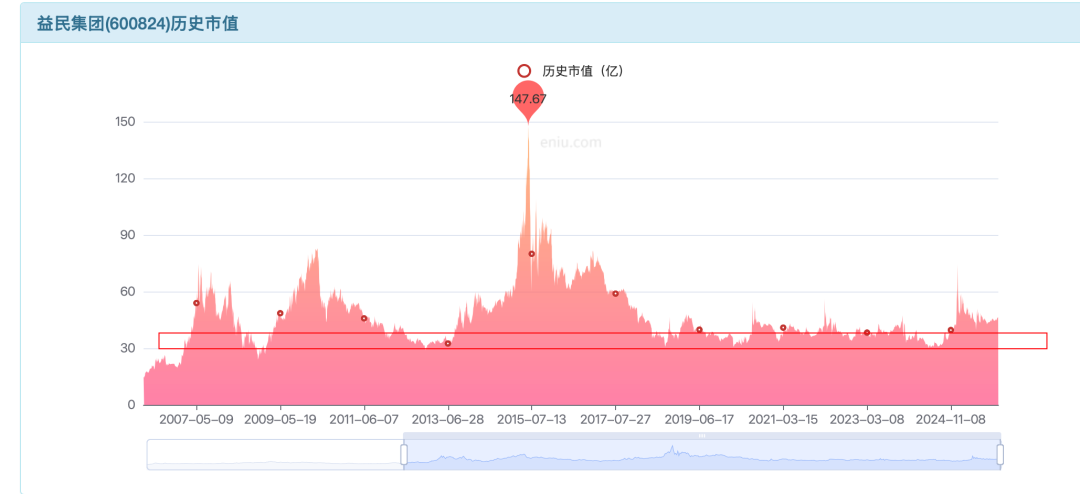Select the 2011-06-07 data point marker
This screenshot has height=494, width=1080.
pos(364,318)
